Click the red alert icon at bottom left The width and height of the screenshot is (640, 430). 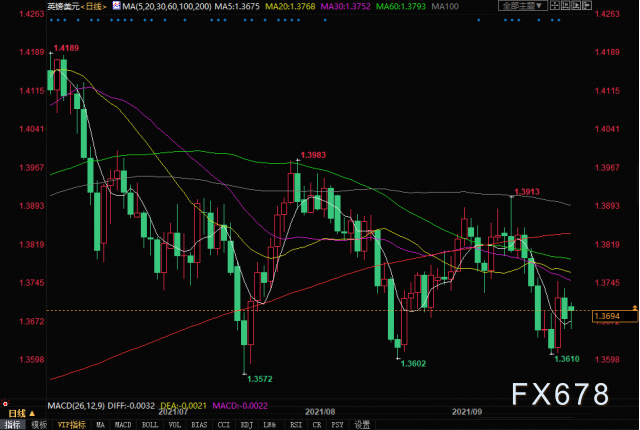click(5, 403)
